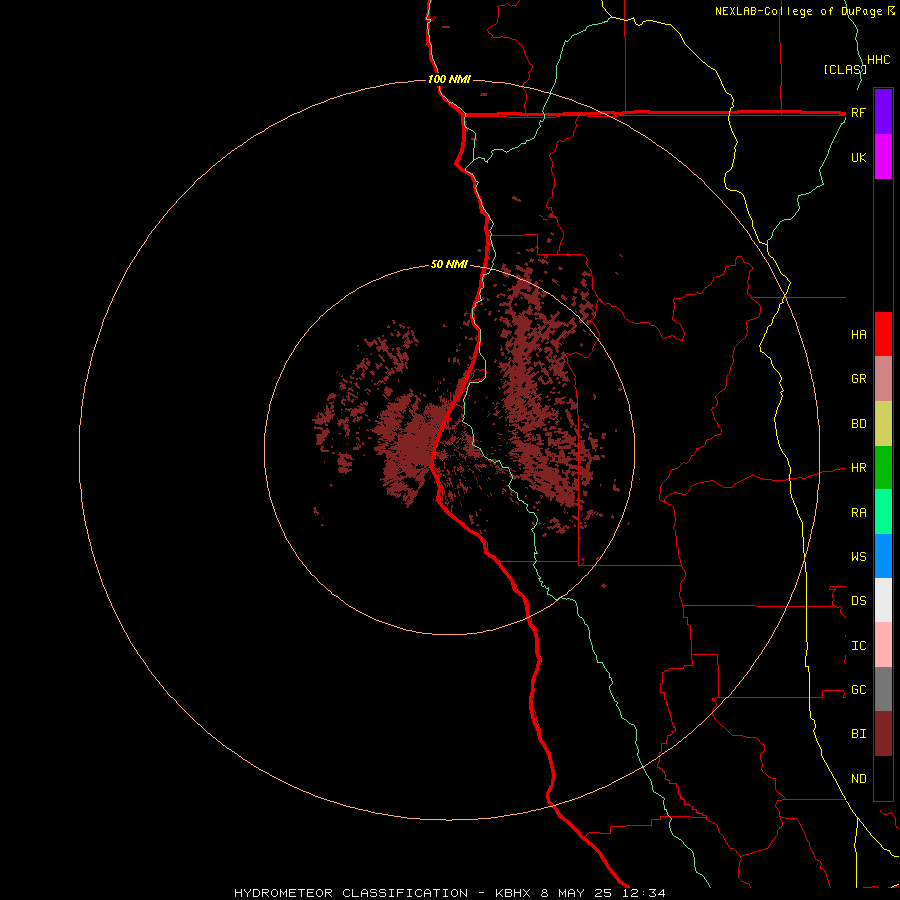Click the HR green legend swatch
The width and height of the screenshot is (900, 900).
883,468
